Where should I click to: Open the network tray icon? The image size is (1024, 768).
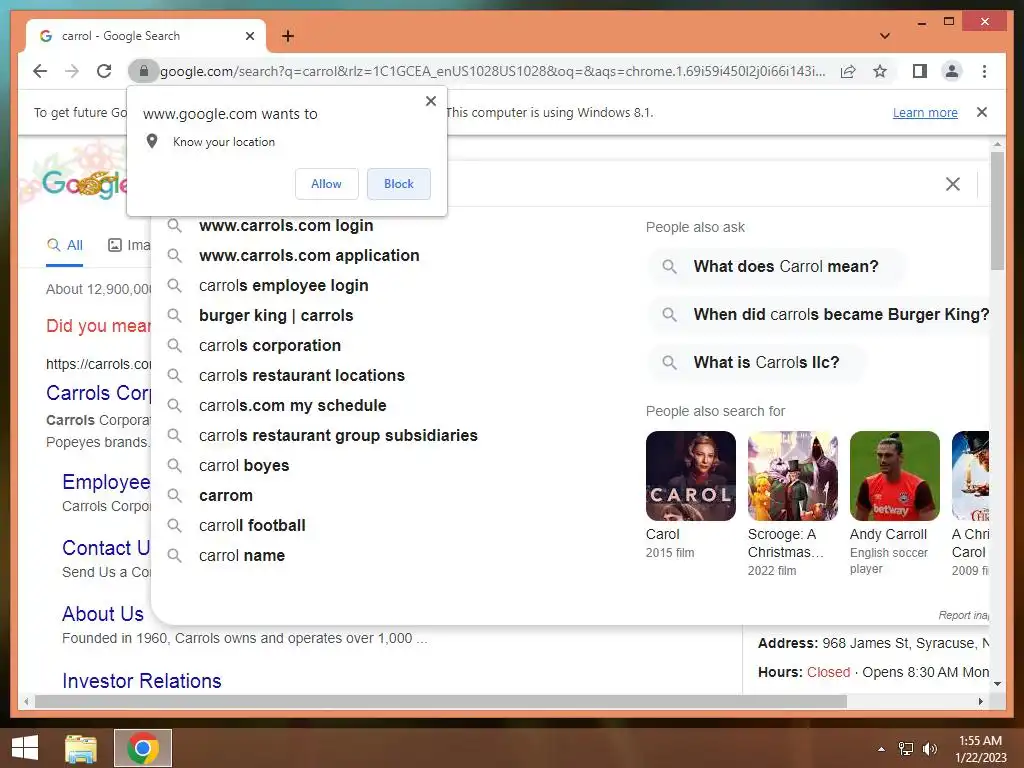[x=906, y=749]
